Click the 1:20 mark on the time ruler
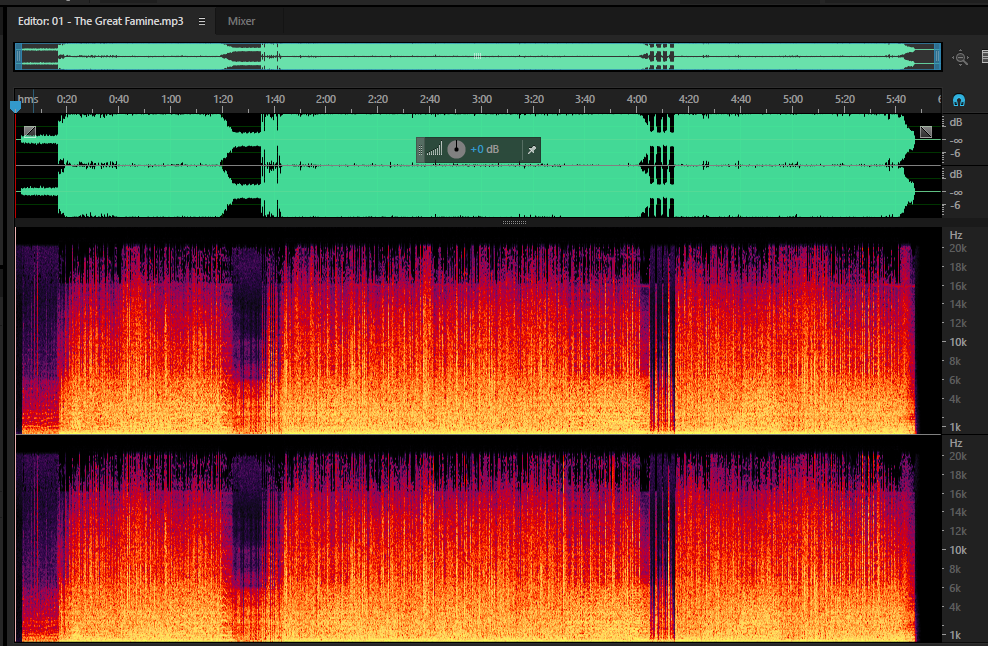This screenshot has height=646, width=988. (x=223, y=99)
